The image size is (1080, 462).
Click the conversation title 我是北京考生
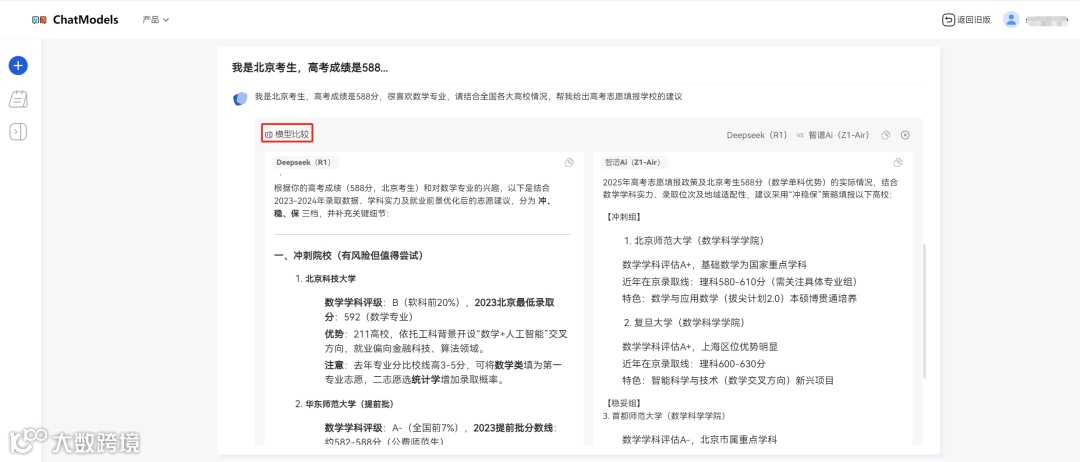click(311, 68)
